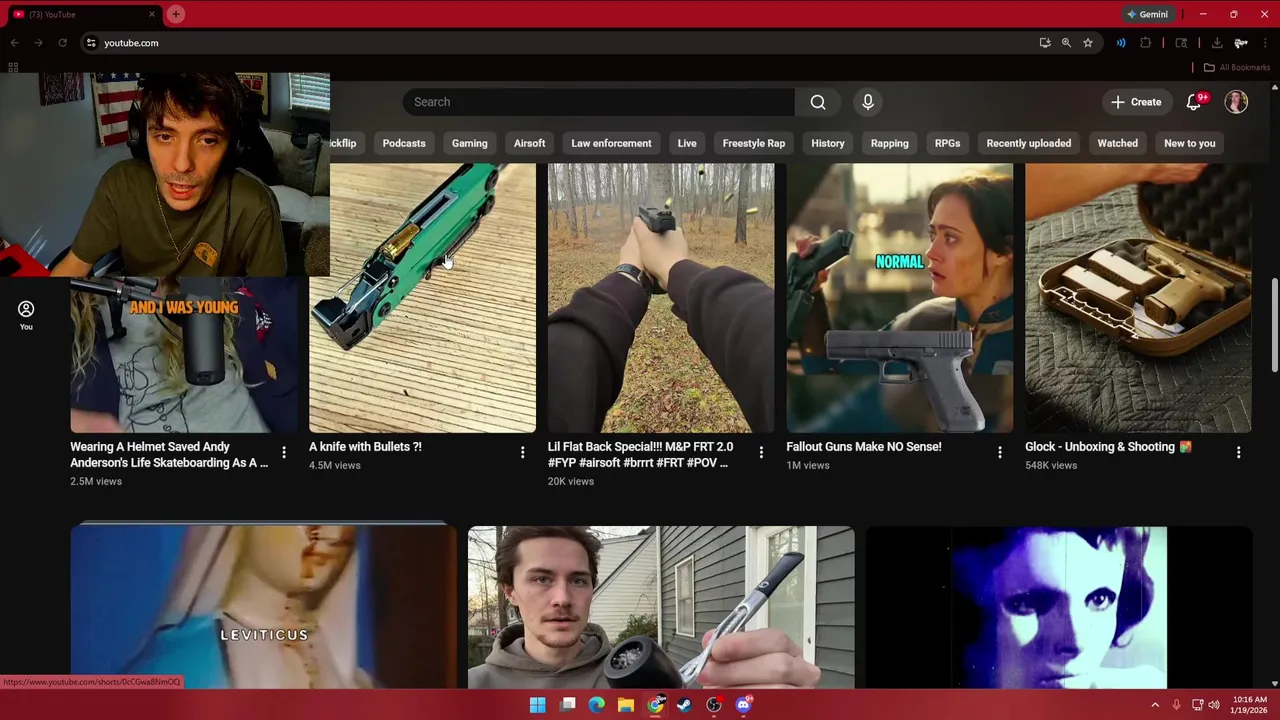Open the browser extensions puzzle icon
1280x720 pixels.
tap(1146, 43)
